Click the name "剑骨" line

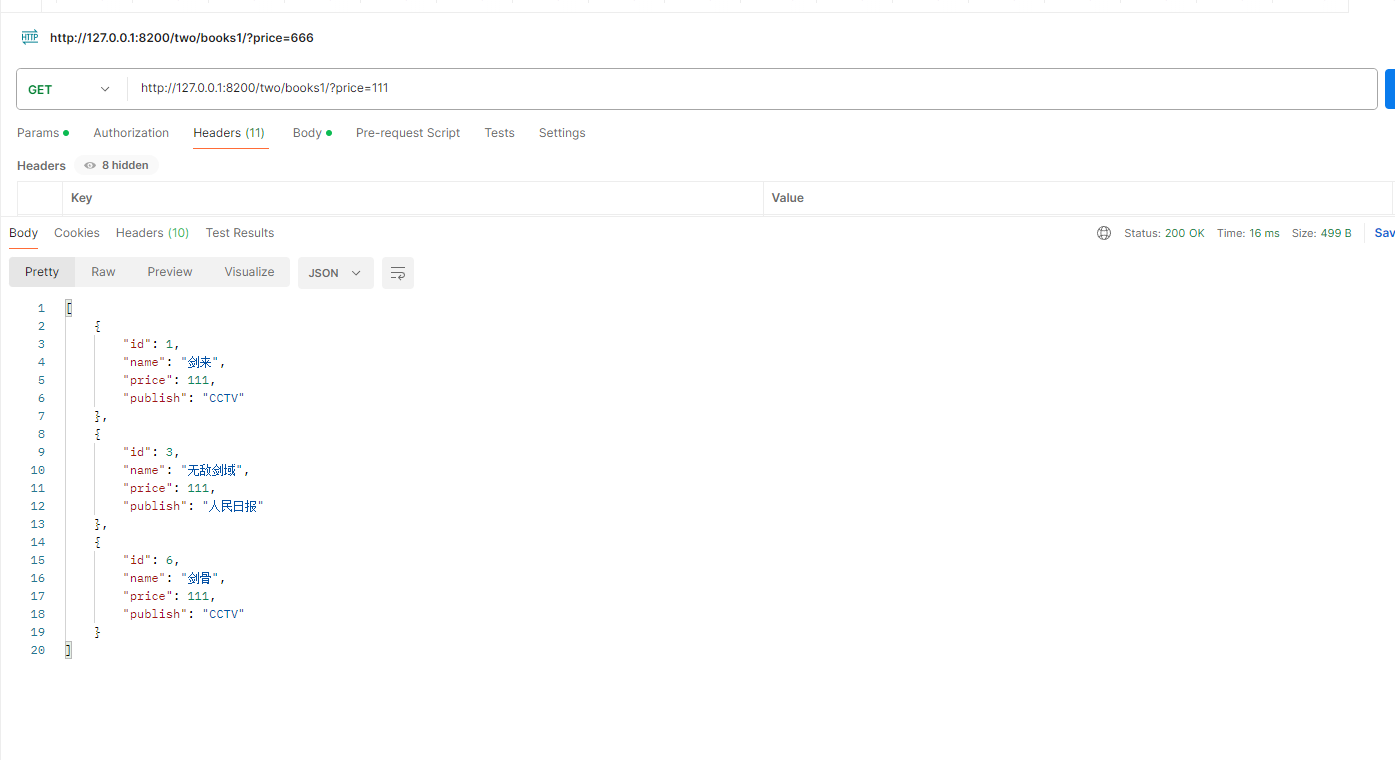click(174, 578)
